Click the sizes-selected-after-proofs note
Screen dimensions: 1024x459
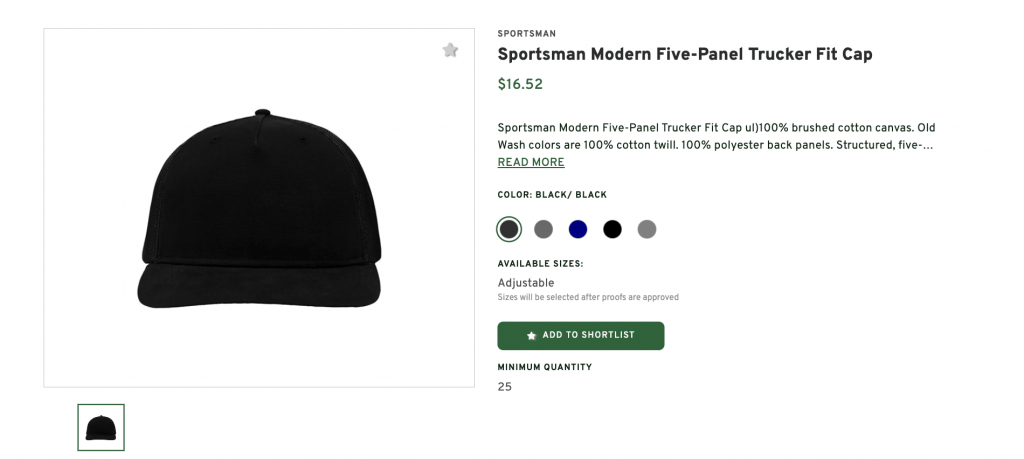[x=588, y=297]
